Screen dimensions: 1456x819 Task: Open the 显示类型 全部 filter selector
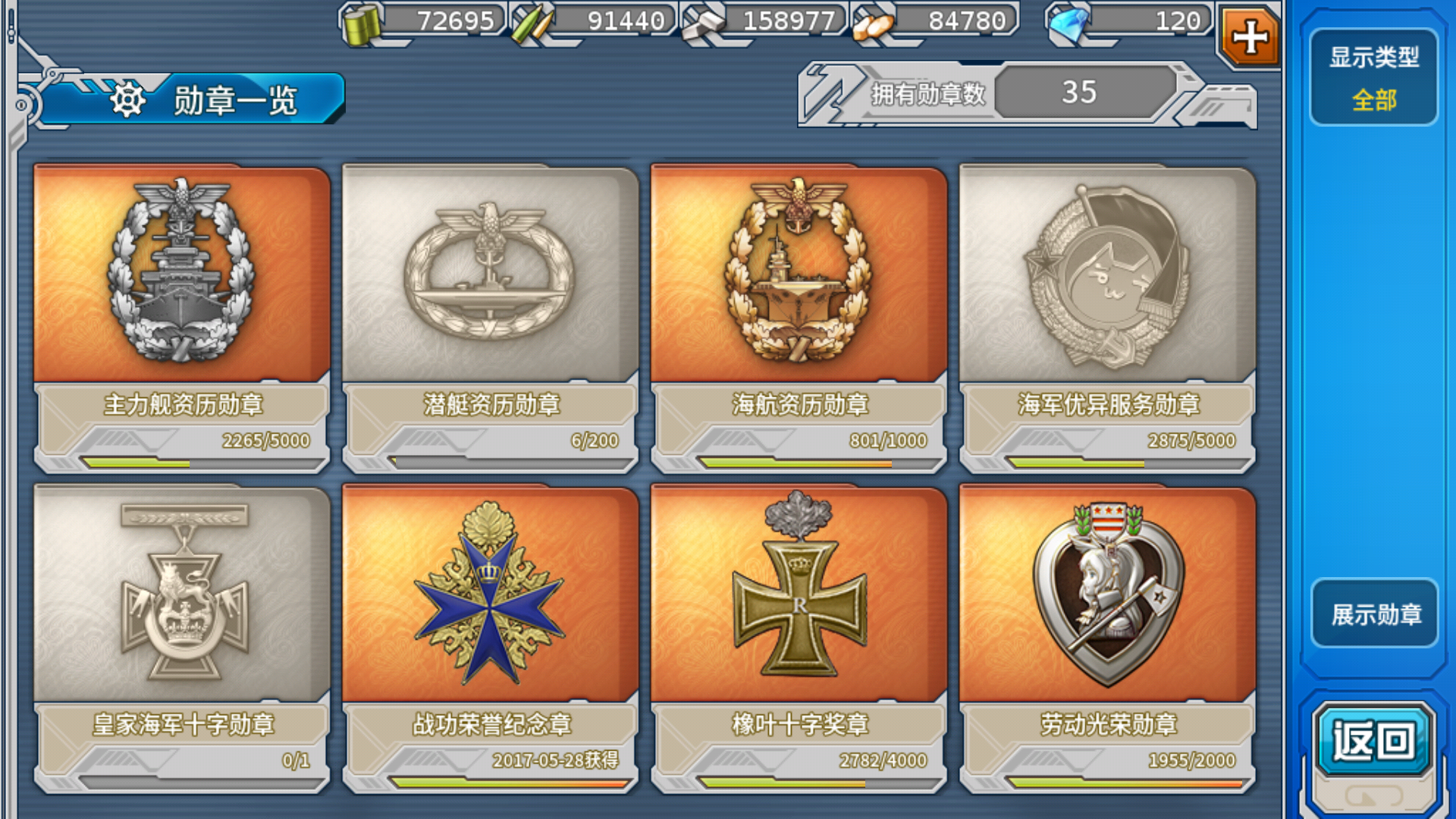pyautogui.click(x=1373, y=77)
